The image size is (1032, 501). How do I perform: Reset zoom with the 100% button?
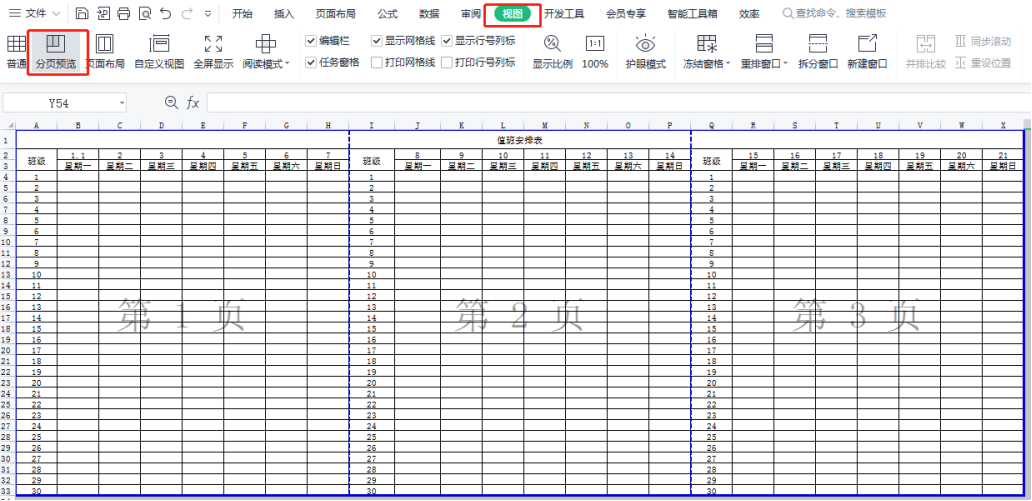[x=595, y=53]
